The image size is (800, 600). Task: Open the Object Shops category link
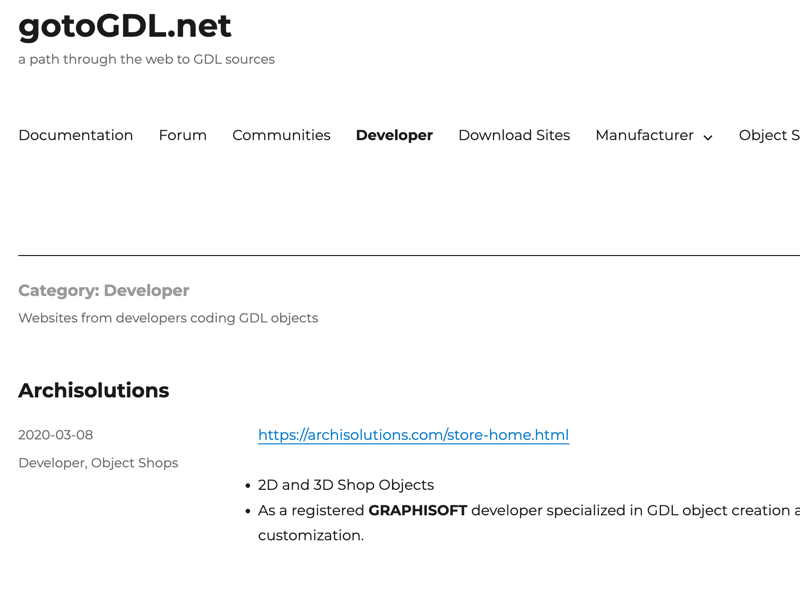tap(134, 463)
